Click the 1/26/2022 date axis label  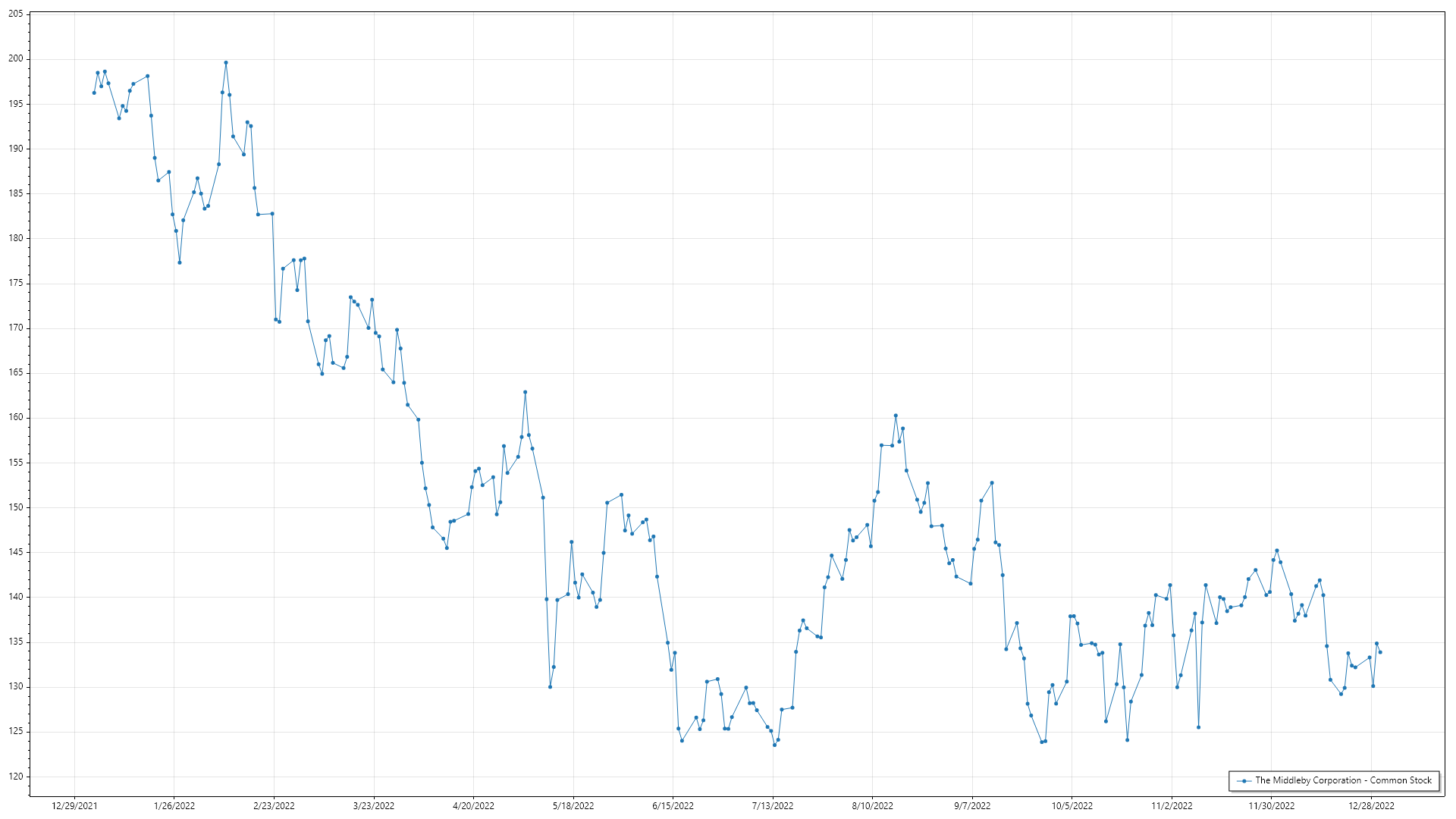coord(174,806)
